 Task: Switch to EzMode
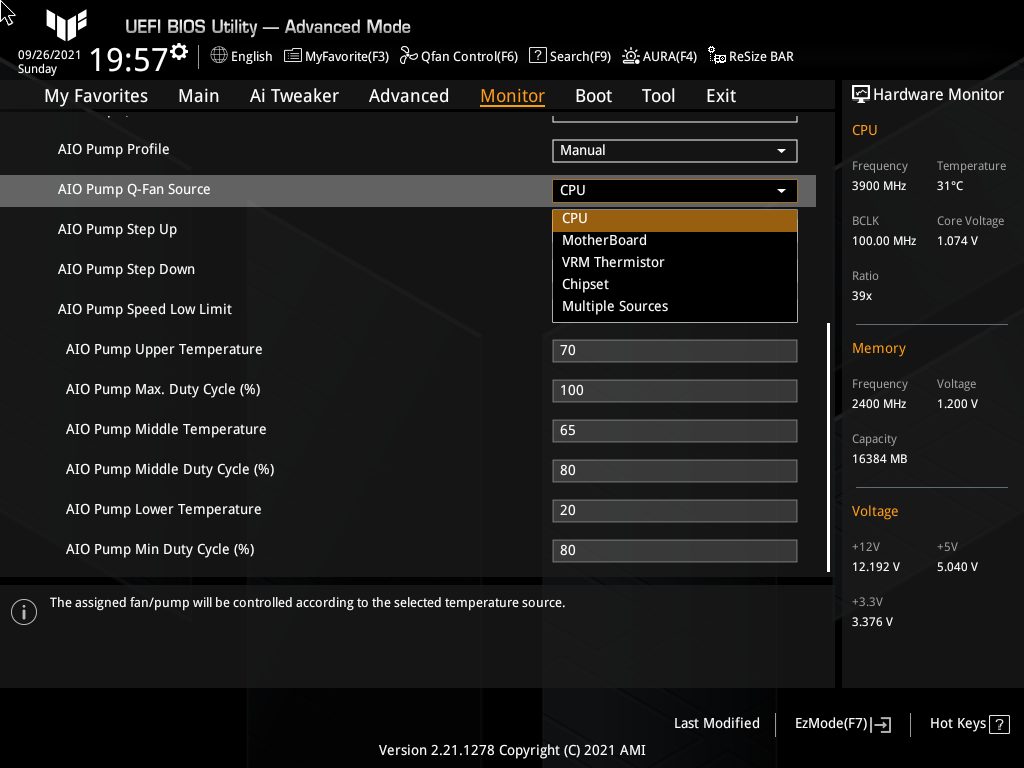pyautogui.click(x=841, y=723)
